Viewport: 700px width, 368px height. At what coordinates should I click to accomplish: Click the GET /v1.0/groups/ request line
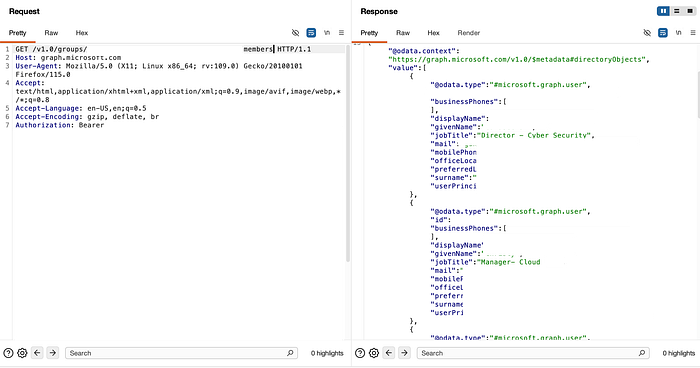(163, 49)
